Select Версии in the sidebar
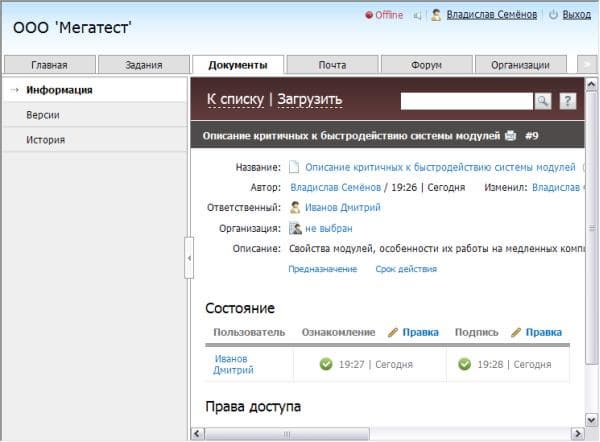 point(95,115)
